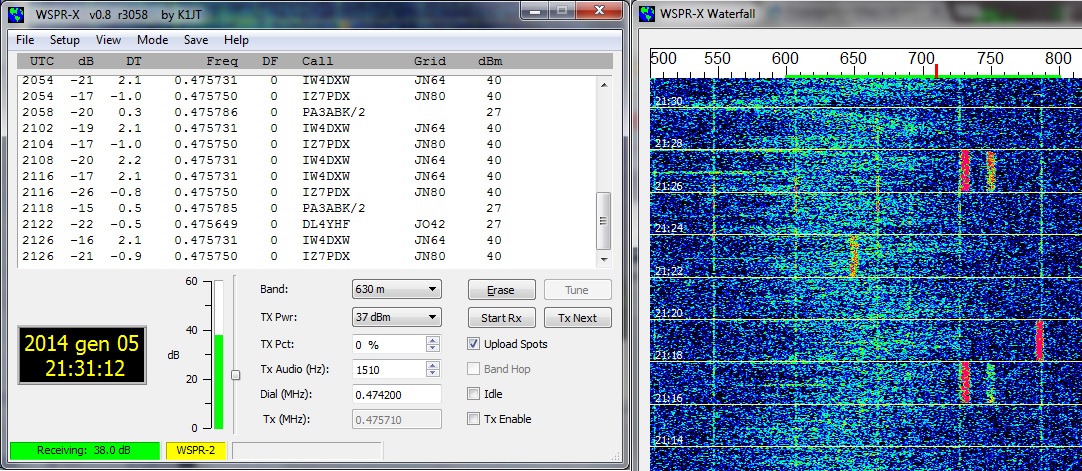Click the Grid column header
Viewport: 1082px width, 471px height.
(430, 61)
